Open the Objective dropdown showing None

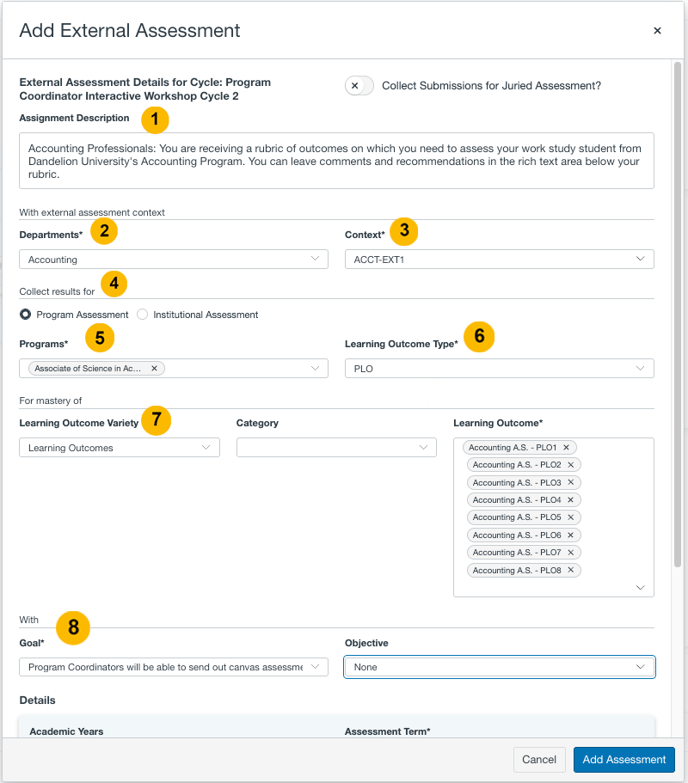[x=499, y=667]
